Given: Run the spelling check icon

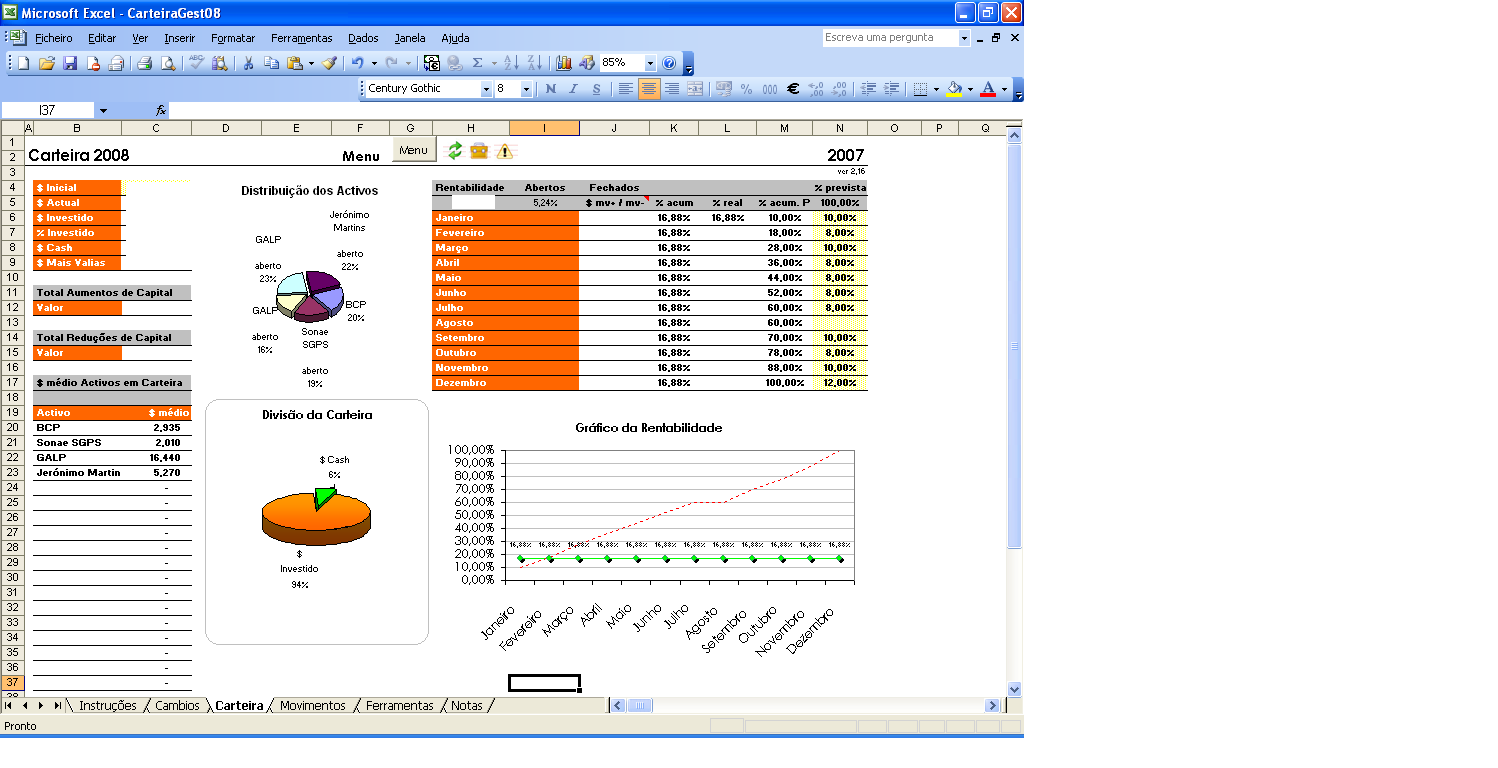Looking at the screenshot, I should (196, 63).
